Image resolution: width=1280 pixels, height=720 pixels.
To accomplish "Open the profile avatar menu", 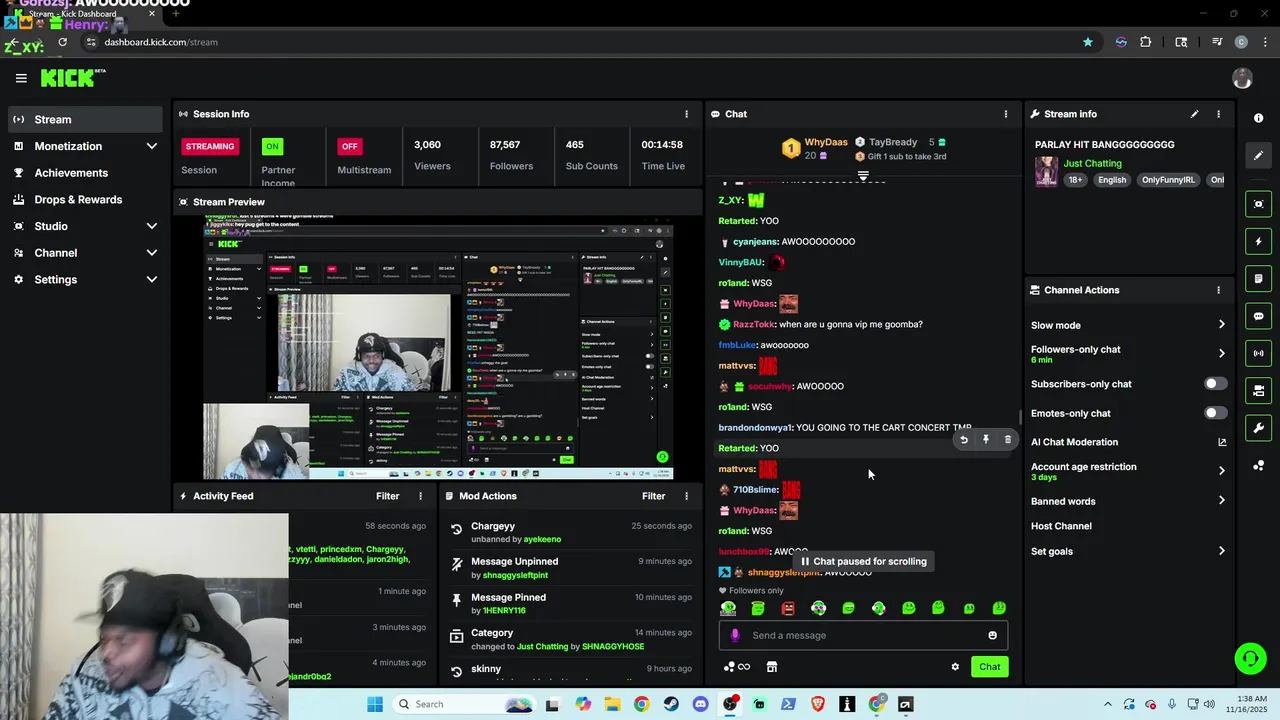I will pos(1242,78).
